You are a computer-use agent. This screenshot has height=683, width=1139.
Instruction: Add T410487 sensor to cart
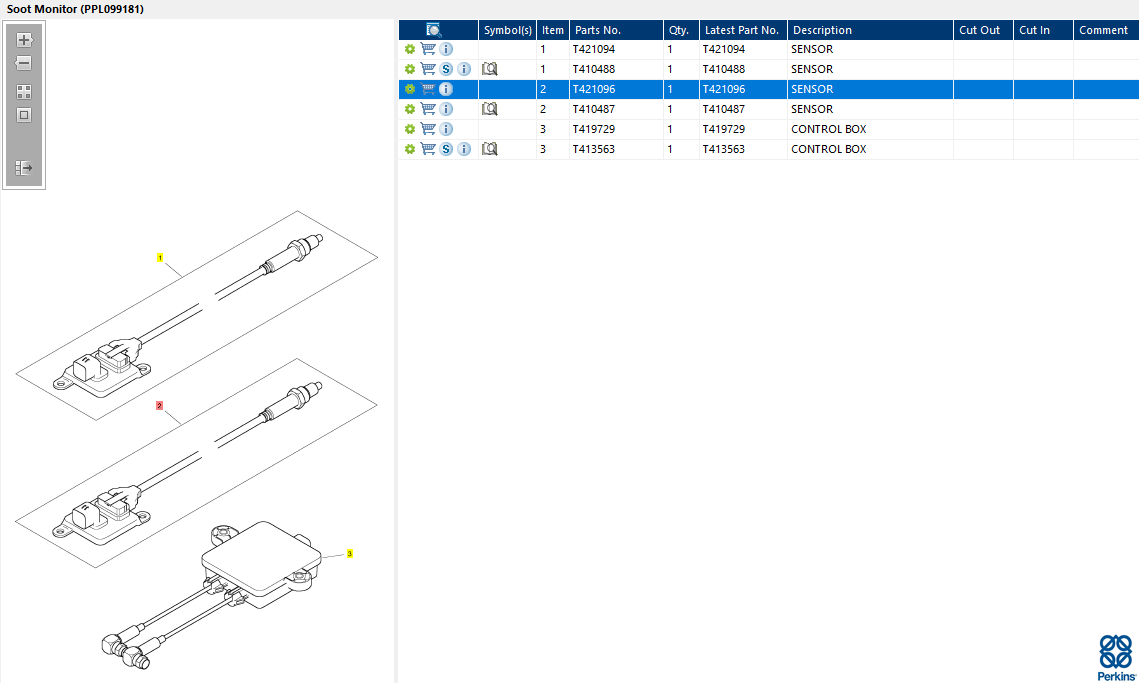click(x=429, y=109)
